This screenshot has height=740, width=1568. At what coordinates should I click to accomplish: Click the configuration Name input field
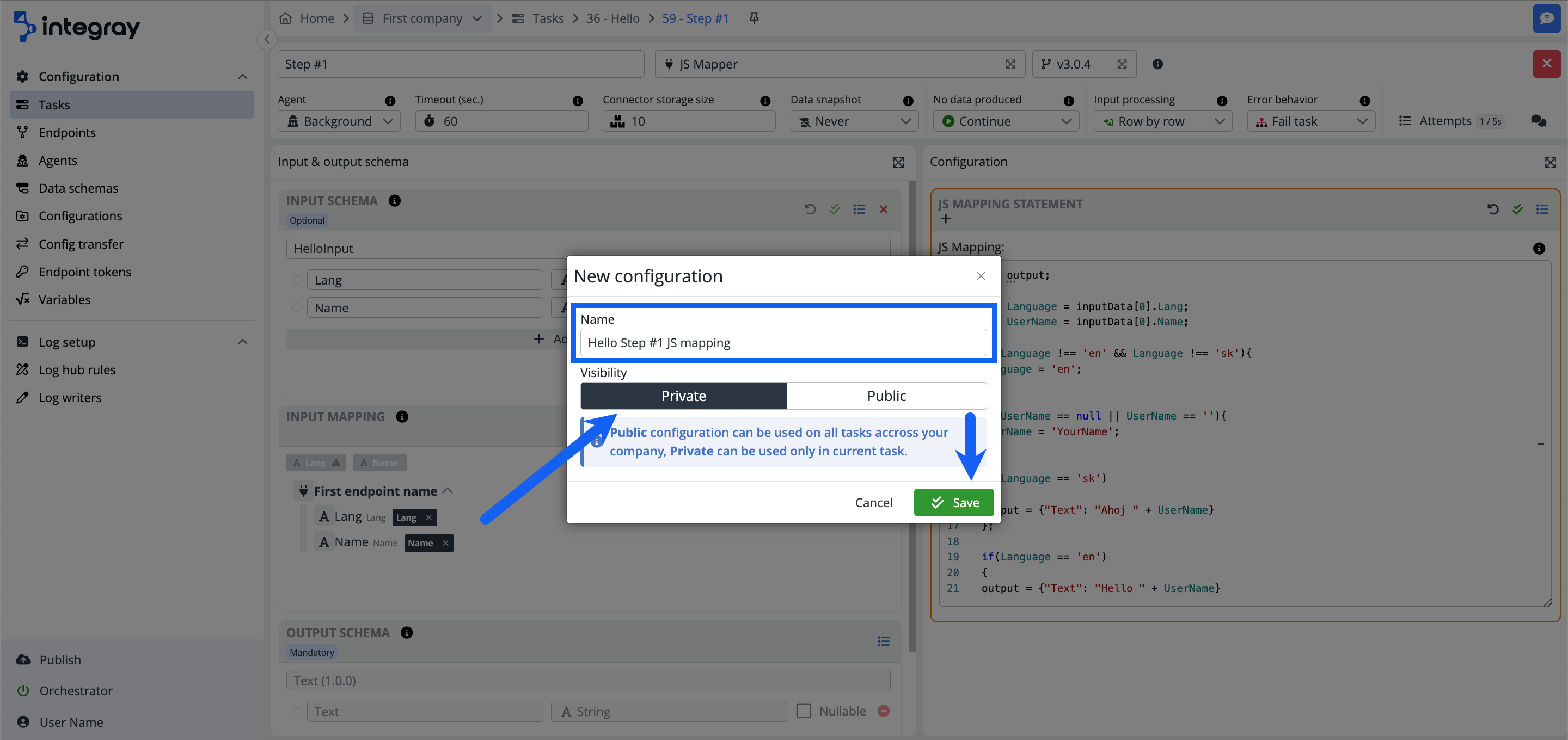(x=783, y=342)
